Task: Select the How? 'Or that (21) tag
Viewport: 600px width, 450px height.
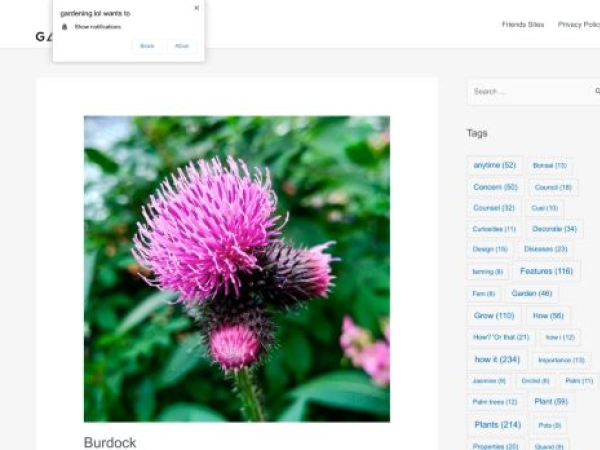Action: 501,337
